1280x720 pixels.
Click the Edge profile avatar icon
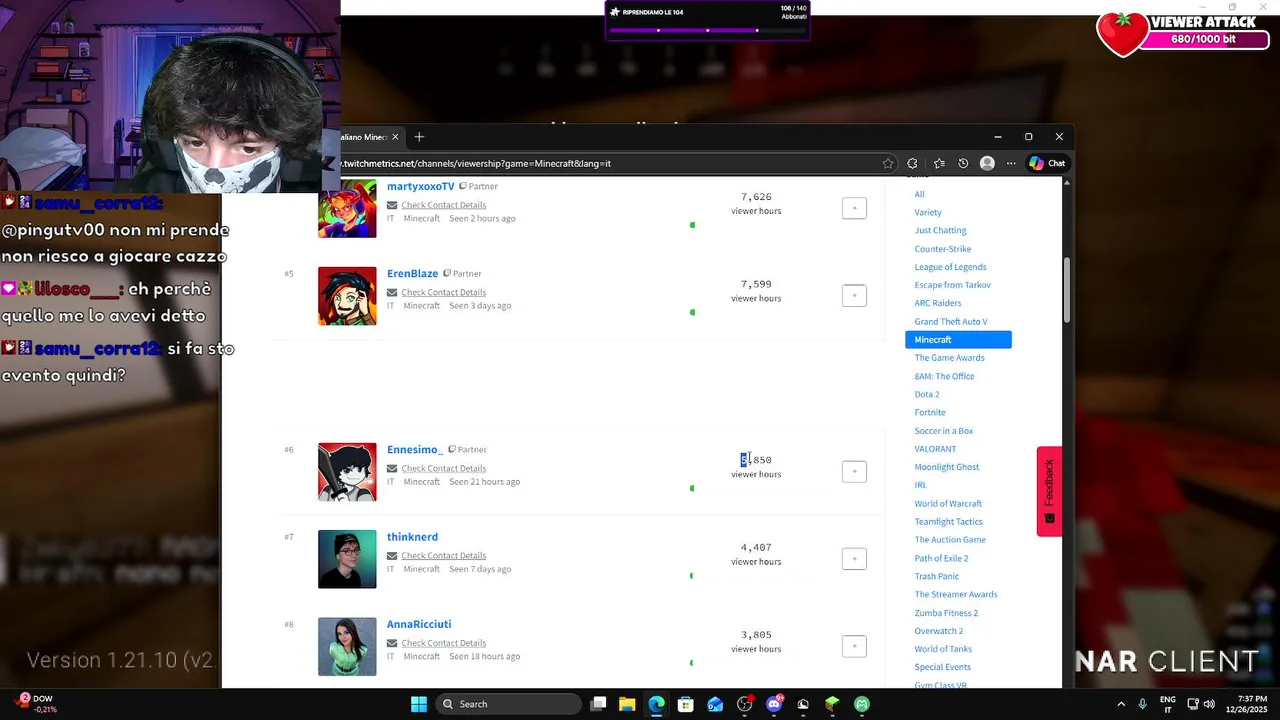987,163
